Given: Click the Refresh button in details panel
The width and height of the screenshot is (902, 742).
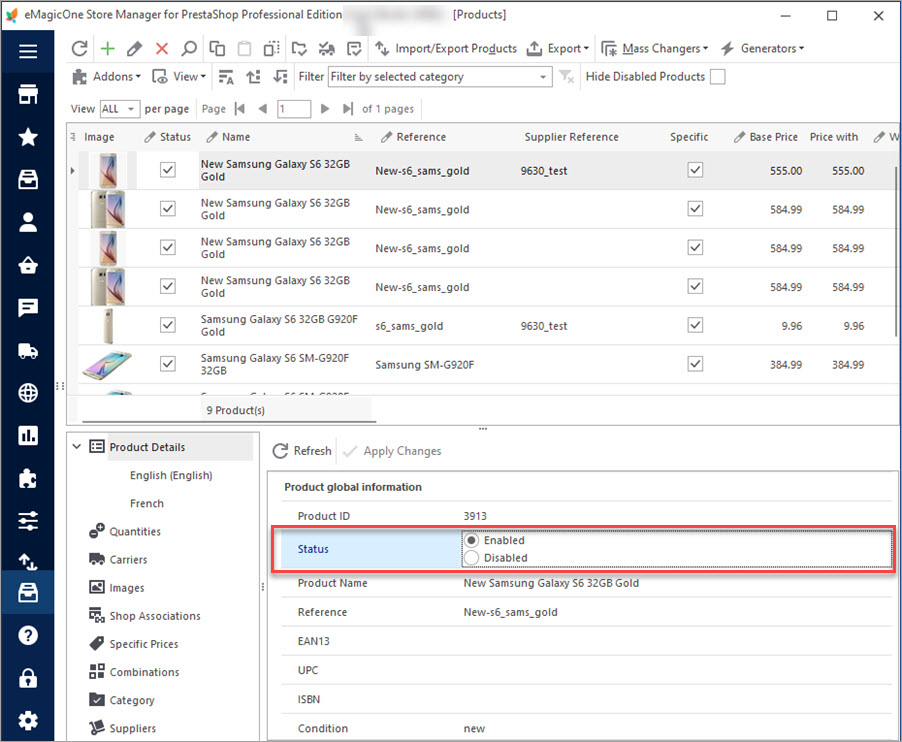Looking at the screenshot, I should coord(302,451).
